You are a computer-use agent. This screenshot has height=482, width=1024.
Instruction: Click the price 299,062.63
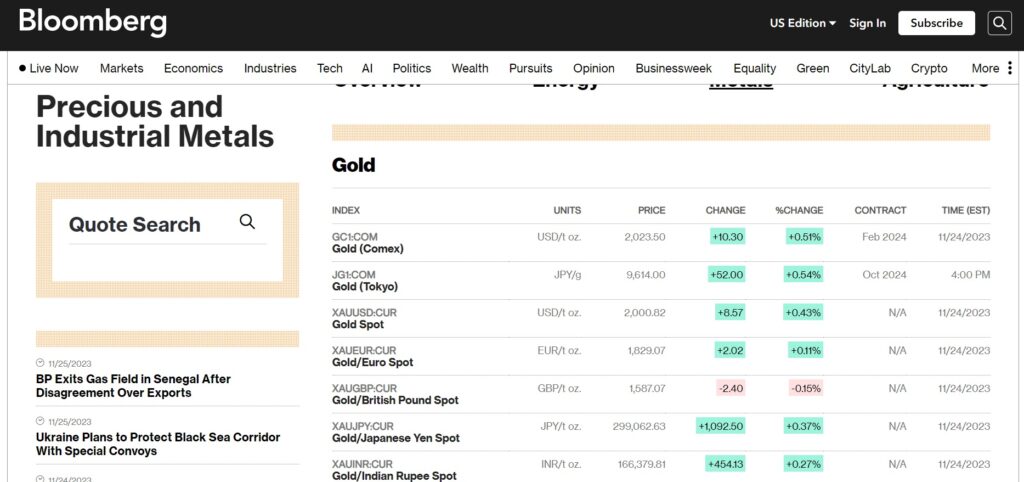point(639,426)
